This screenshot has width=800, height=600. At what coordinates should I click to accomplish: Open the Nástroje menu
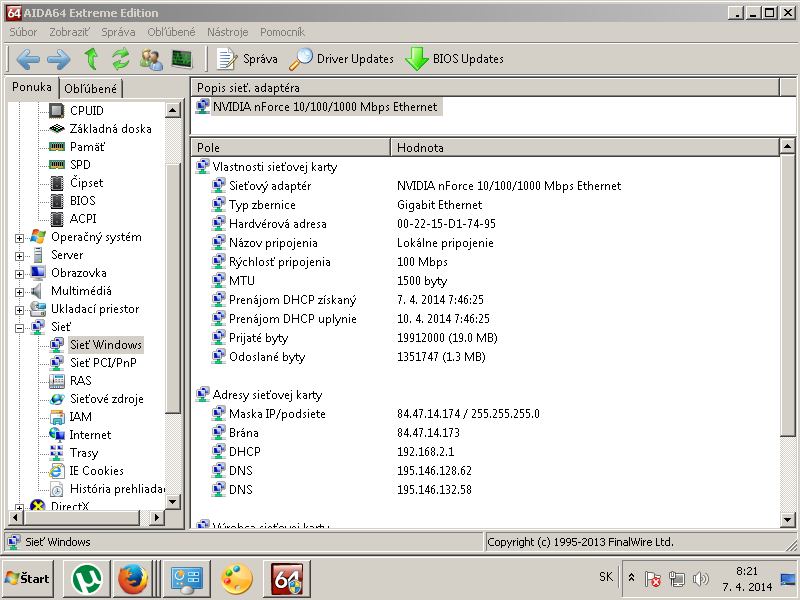click(227, 33)
